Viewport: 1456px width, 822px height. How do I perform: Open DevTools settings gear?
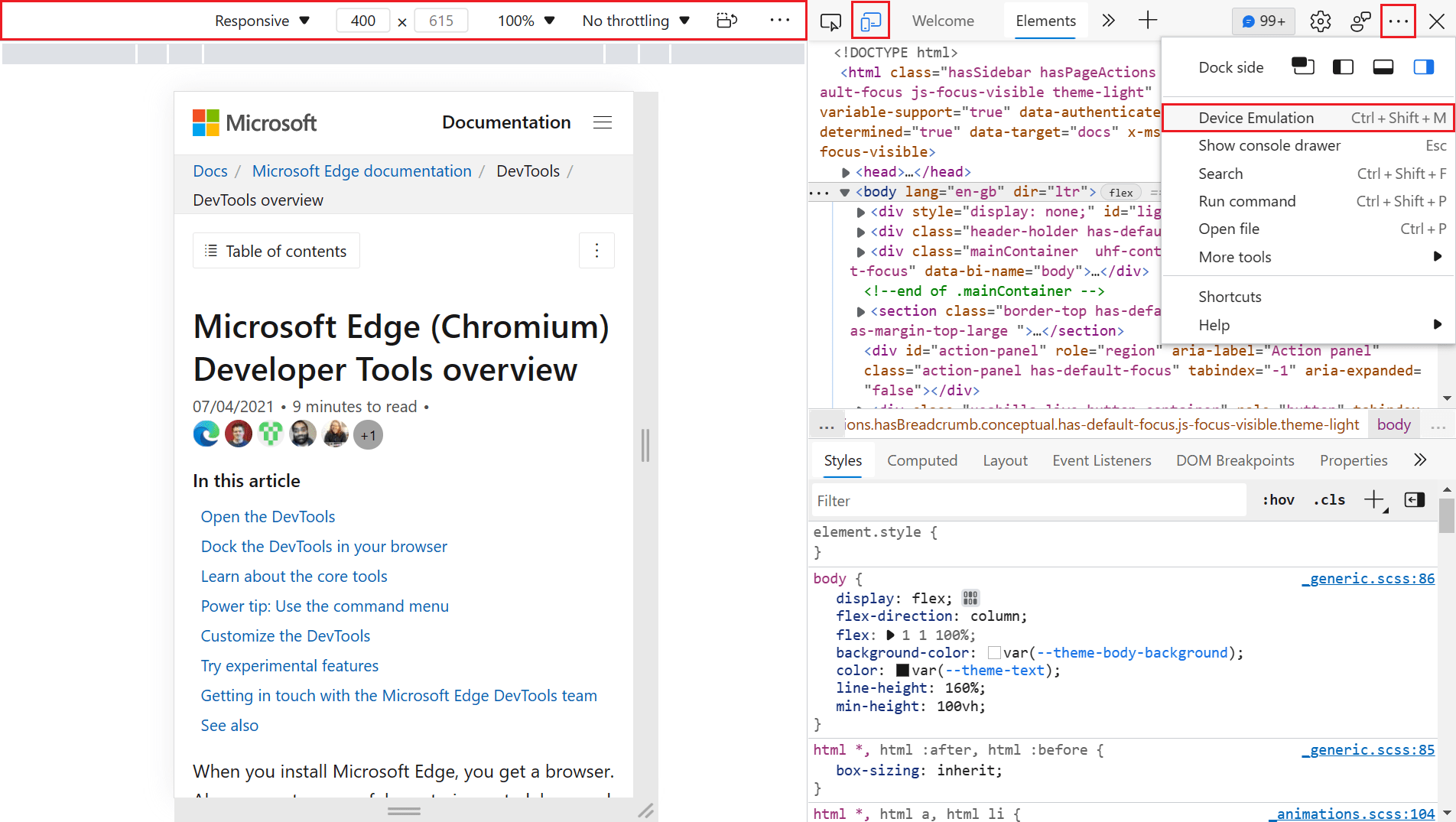[1320, 21]
